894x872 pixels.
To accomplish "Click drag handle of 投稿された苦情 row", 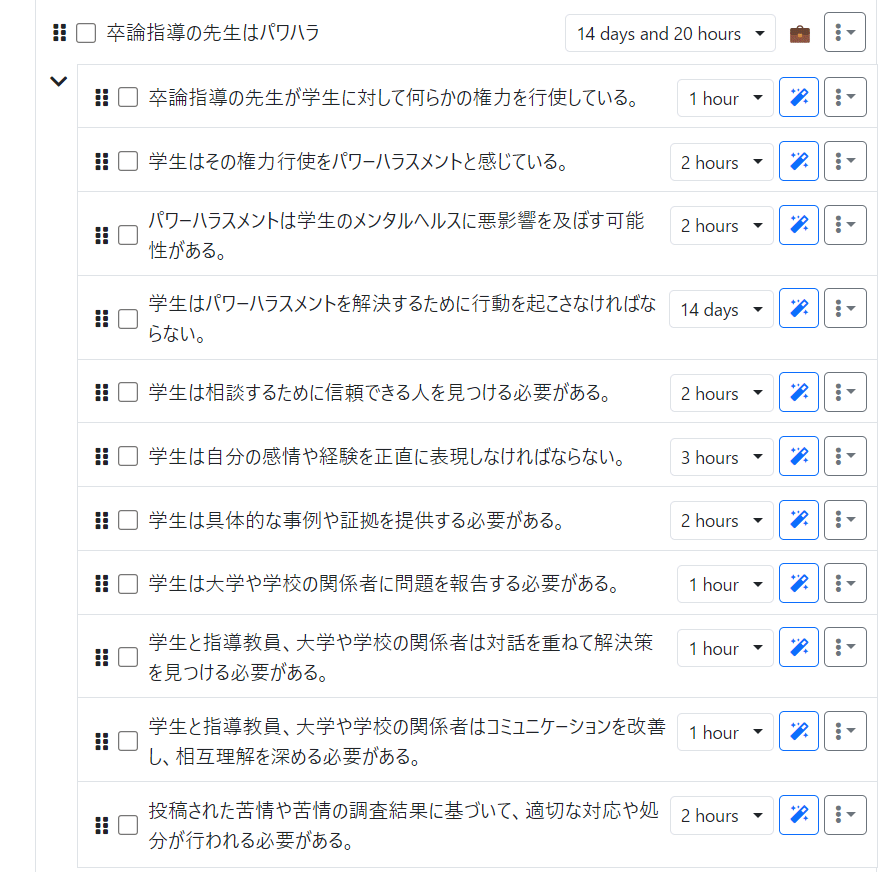I will [x=101, y=825].
